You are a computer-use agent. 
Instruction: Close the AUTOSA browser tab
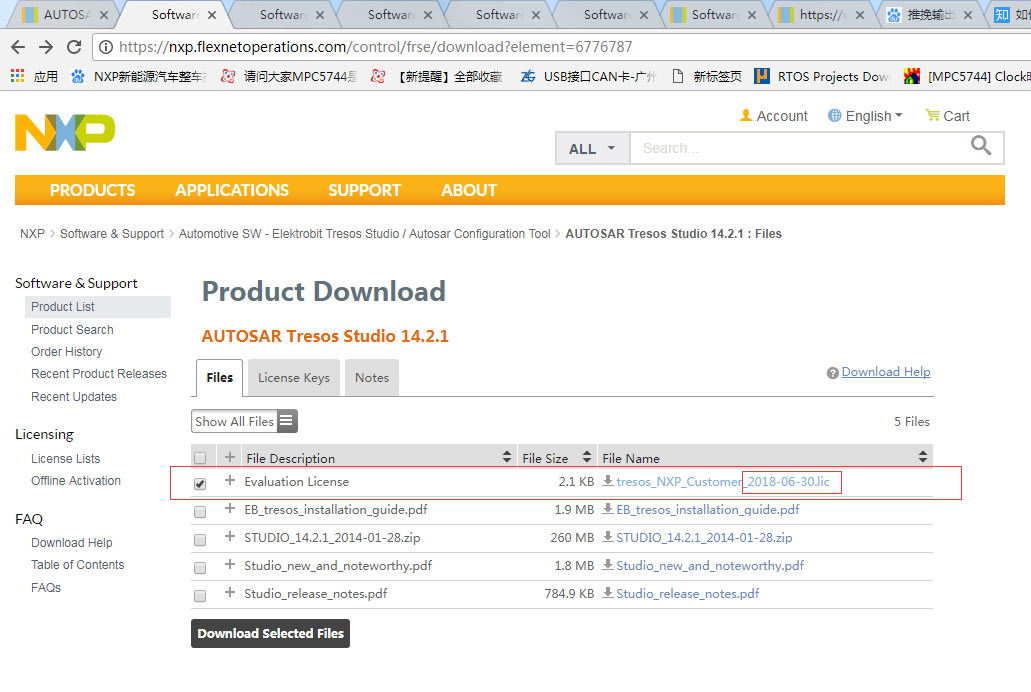click(x=104, y=14)
